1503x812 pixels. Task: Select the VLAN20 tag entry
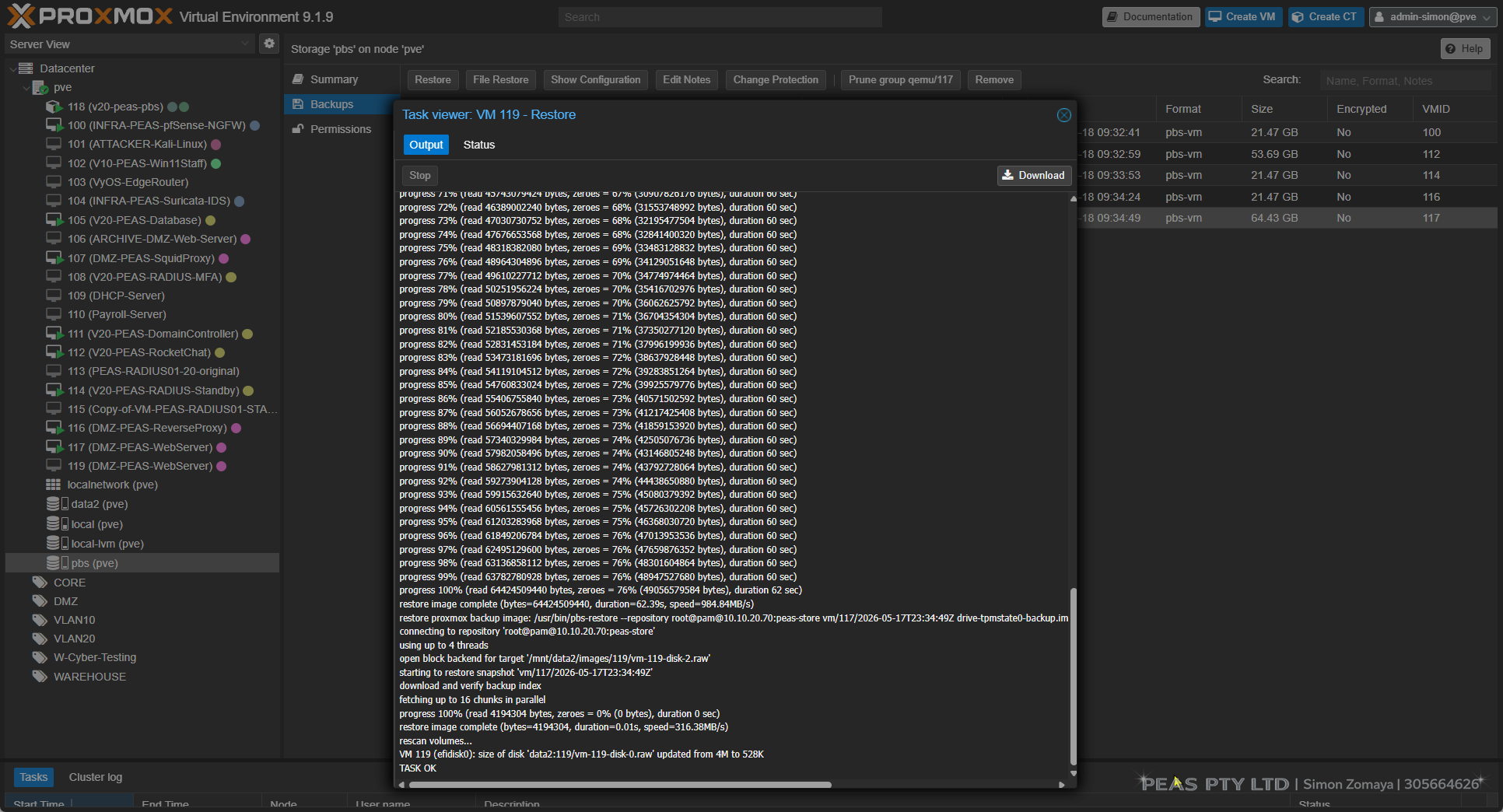pos(143,639)
